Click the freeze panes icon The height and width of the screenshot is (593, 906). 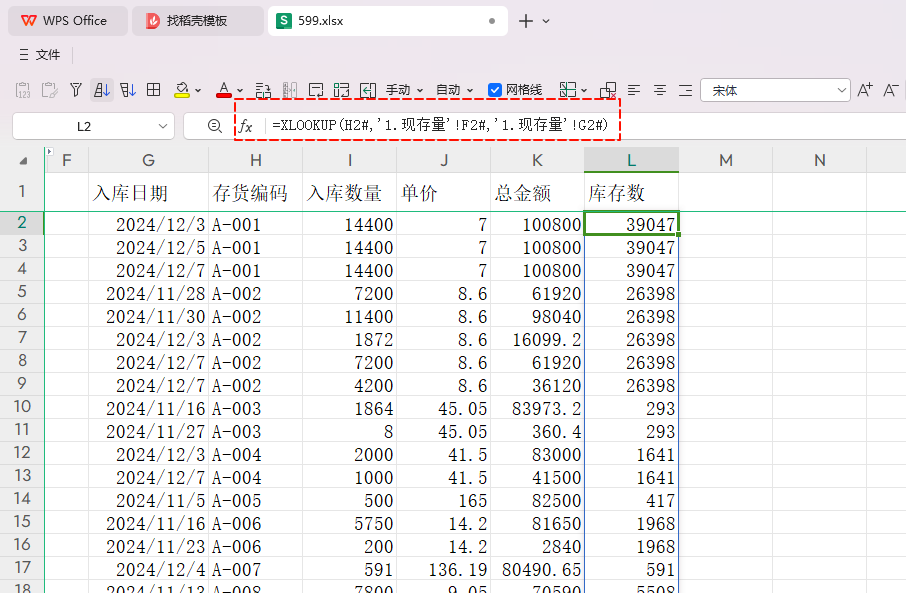(341, 90)
